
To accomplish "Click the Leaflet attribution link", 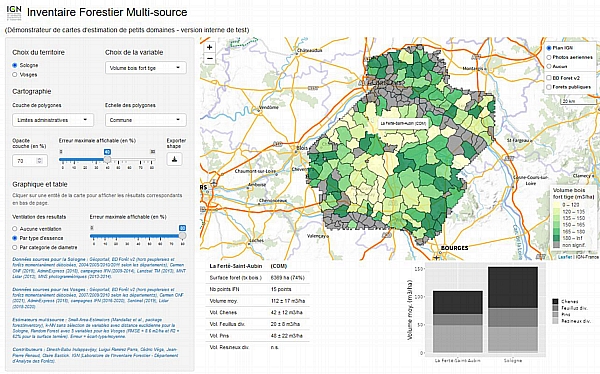I will pyautogui.click(x=565, y=257).
